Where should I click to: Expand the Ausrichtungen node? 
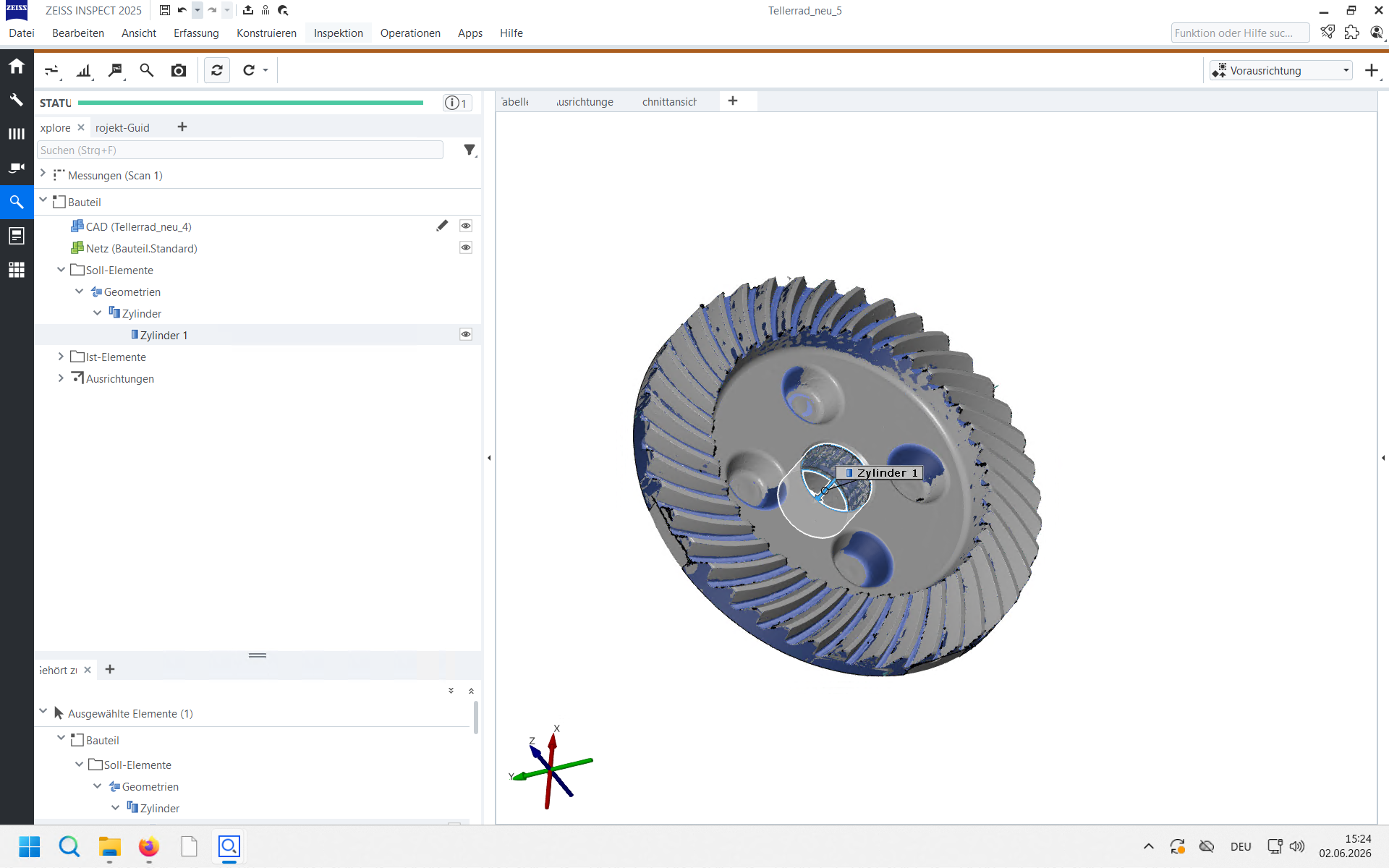pyautogui.click(x=61, y=378)
